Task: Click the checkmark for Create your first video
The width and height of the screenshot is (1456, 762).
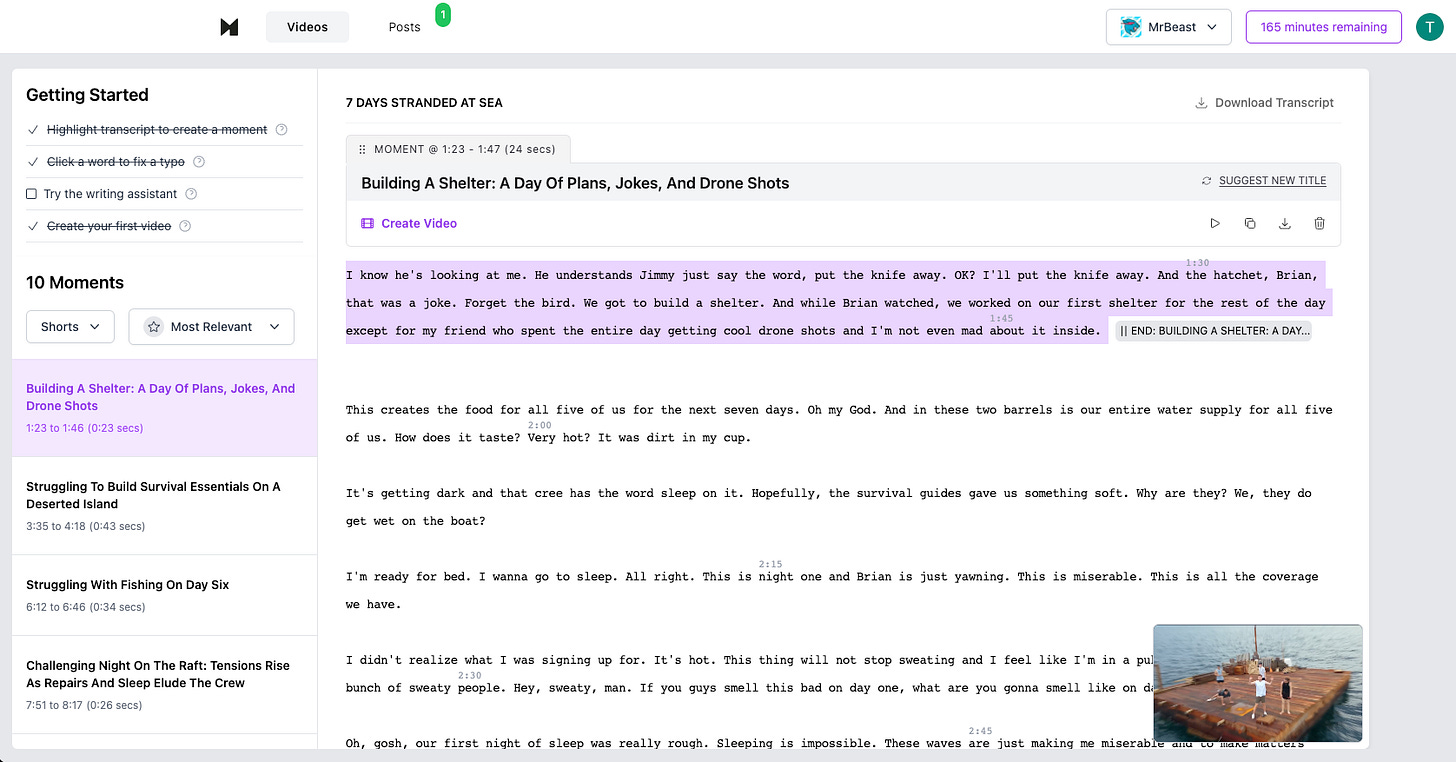Action: pyautogui.click(x=33, y=226)
